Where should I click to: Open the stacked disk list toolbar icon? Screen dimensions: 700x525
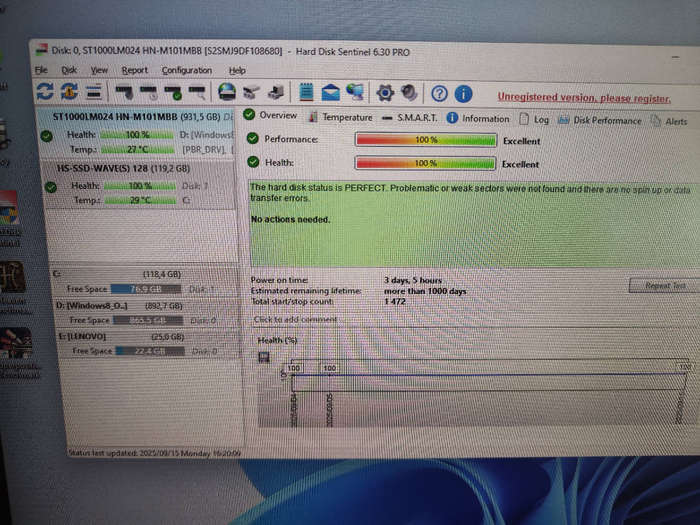(x=94, y=92)
